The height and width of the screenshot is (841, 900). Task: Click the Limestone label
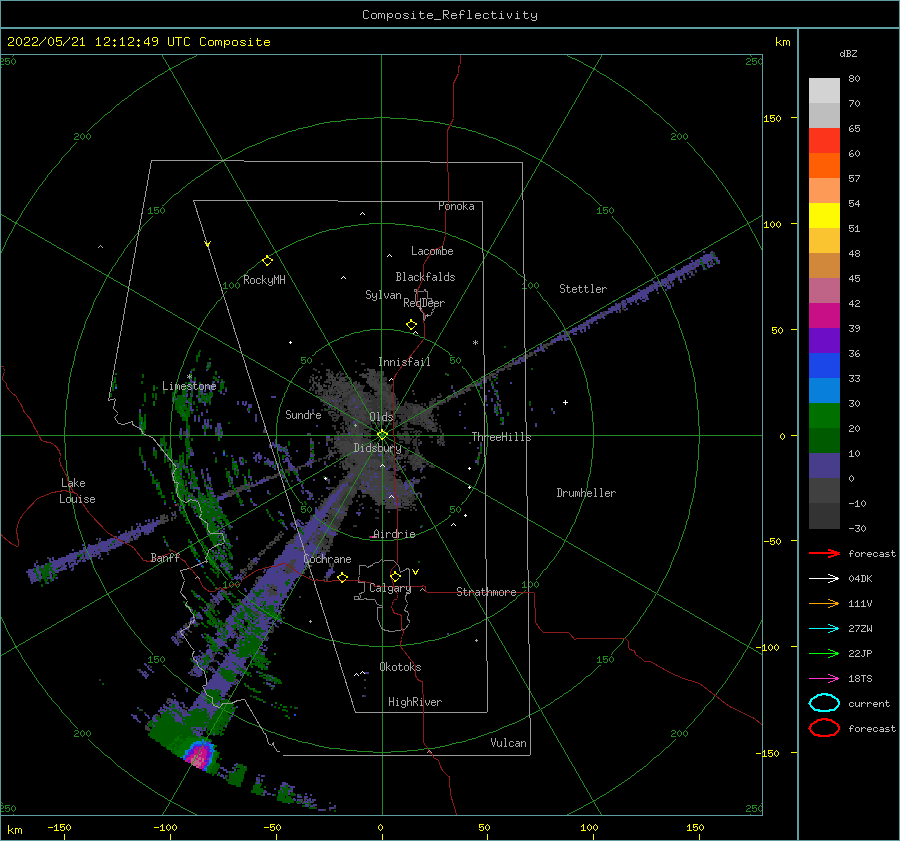pos(189,386)
